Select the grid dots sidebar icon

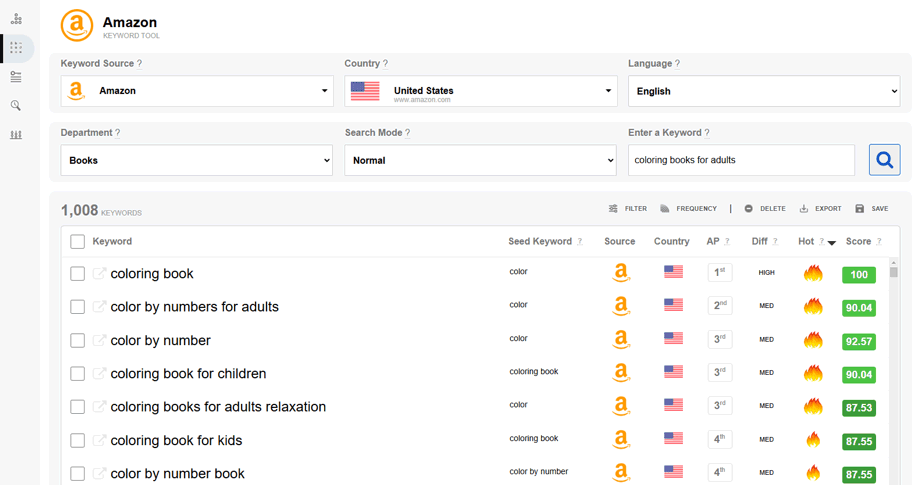tap(16, 48)
